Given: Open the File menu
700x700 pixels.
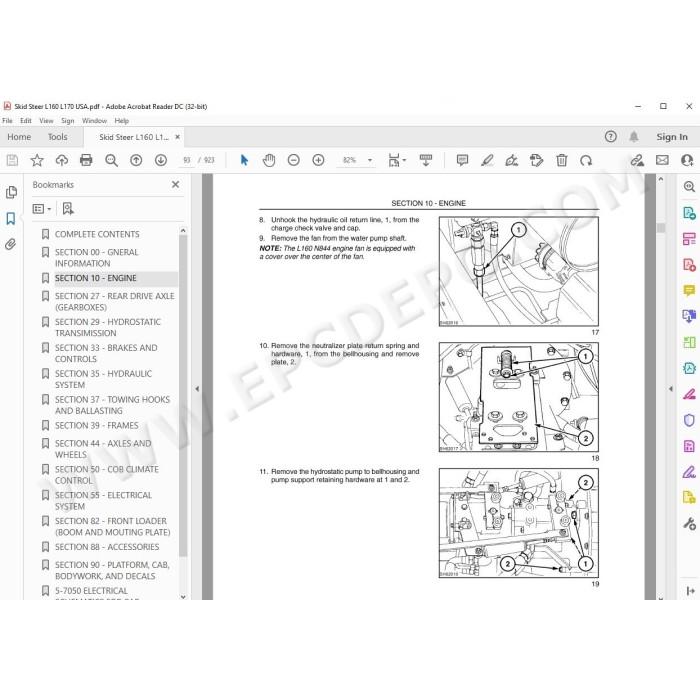Looking at the screenshot, I should point(7,121).
